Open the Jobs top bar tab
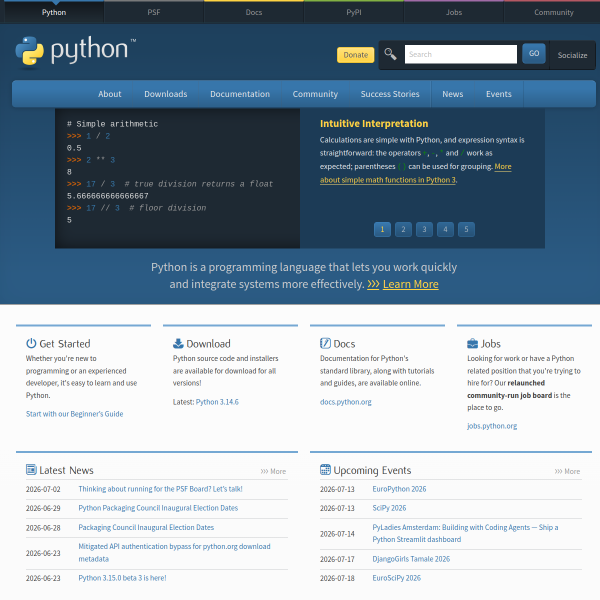This screenshot has width=600, height=600. point(454,12)
